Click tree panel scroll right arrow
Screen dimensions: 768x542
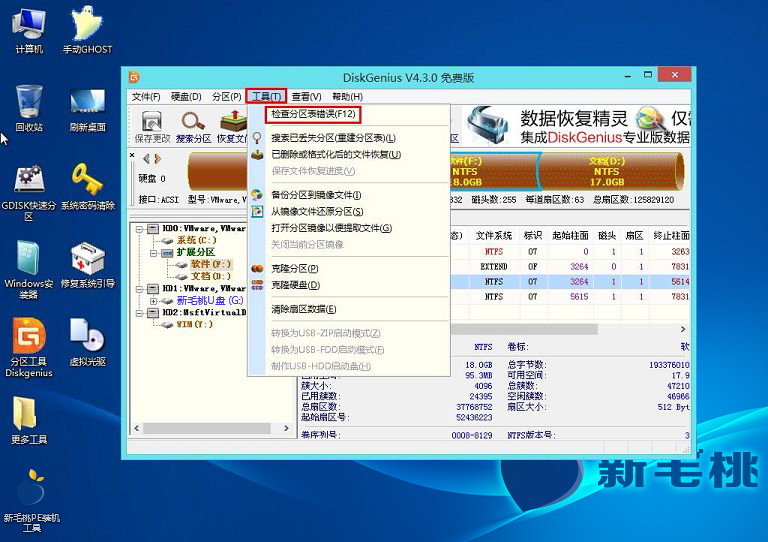(287, 428)
